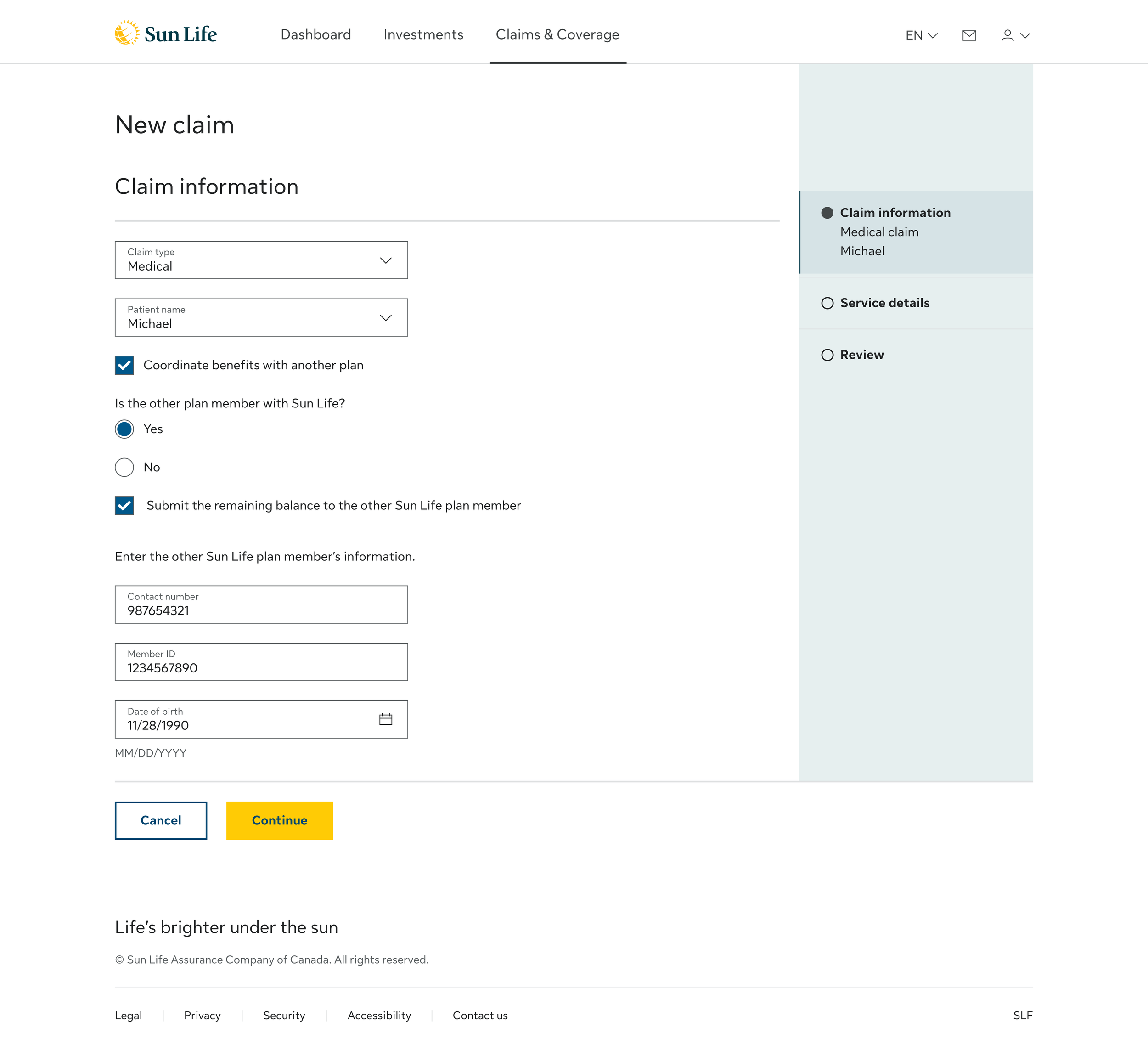The width and height of the screenshot is (1148, 1056).
Task: Open the mail envelope icon
Action: tap(969, 35)
